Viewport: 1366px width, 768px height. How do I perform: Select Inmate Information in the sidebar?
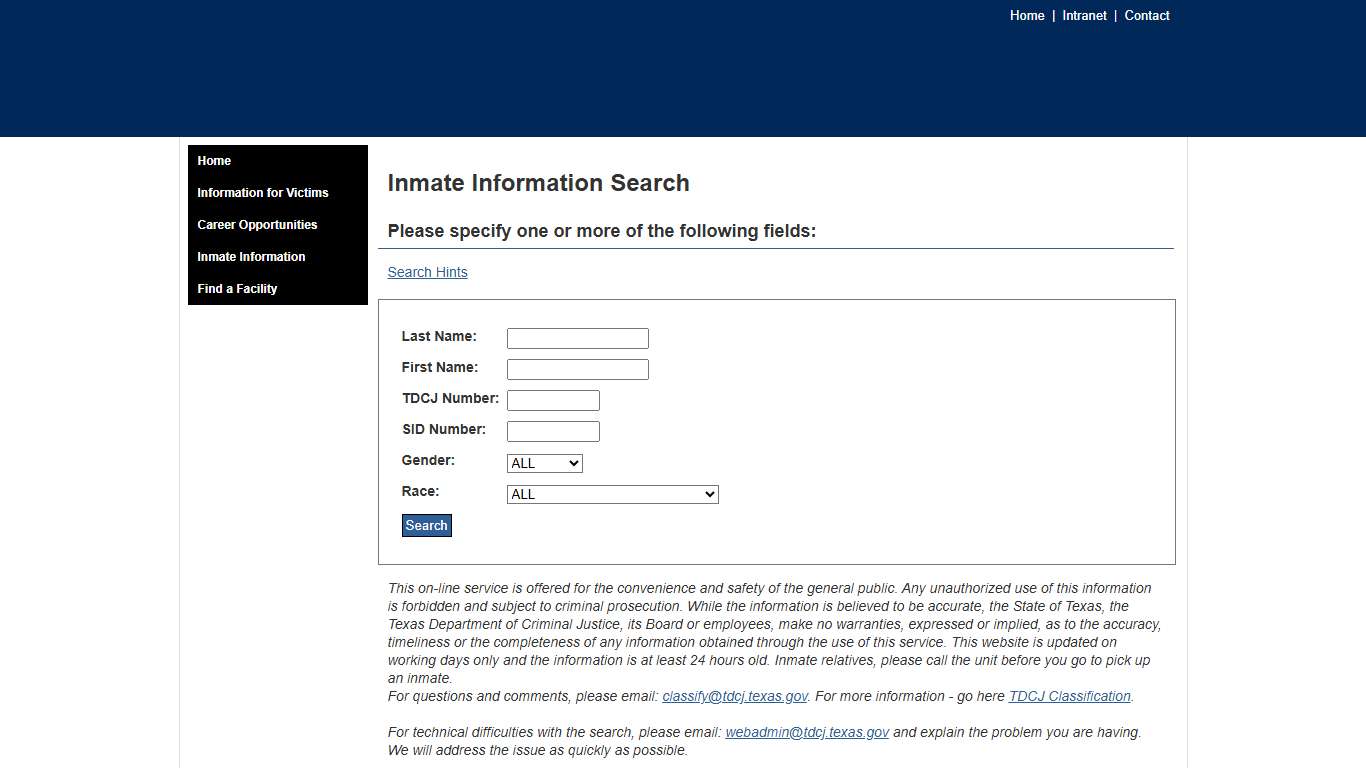click(x=251, y=257)
